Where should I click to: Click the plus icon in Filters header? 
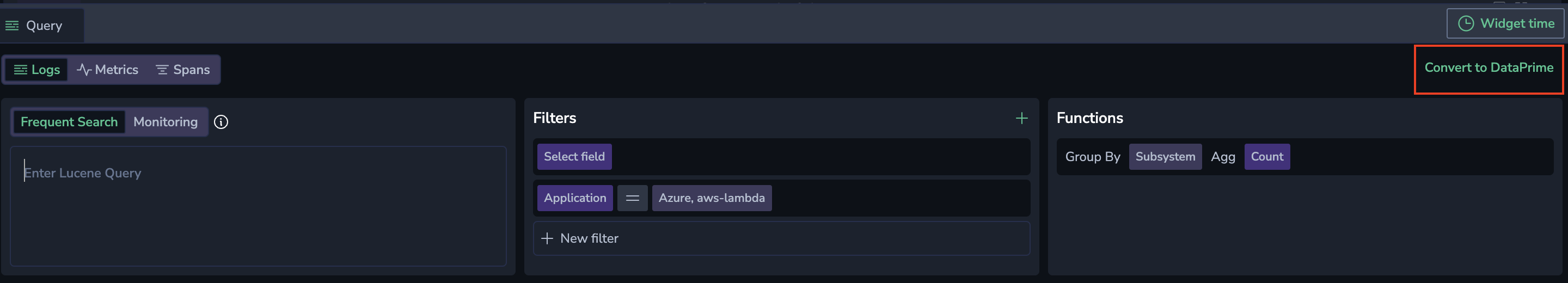click(x=1021, y=118)
